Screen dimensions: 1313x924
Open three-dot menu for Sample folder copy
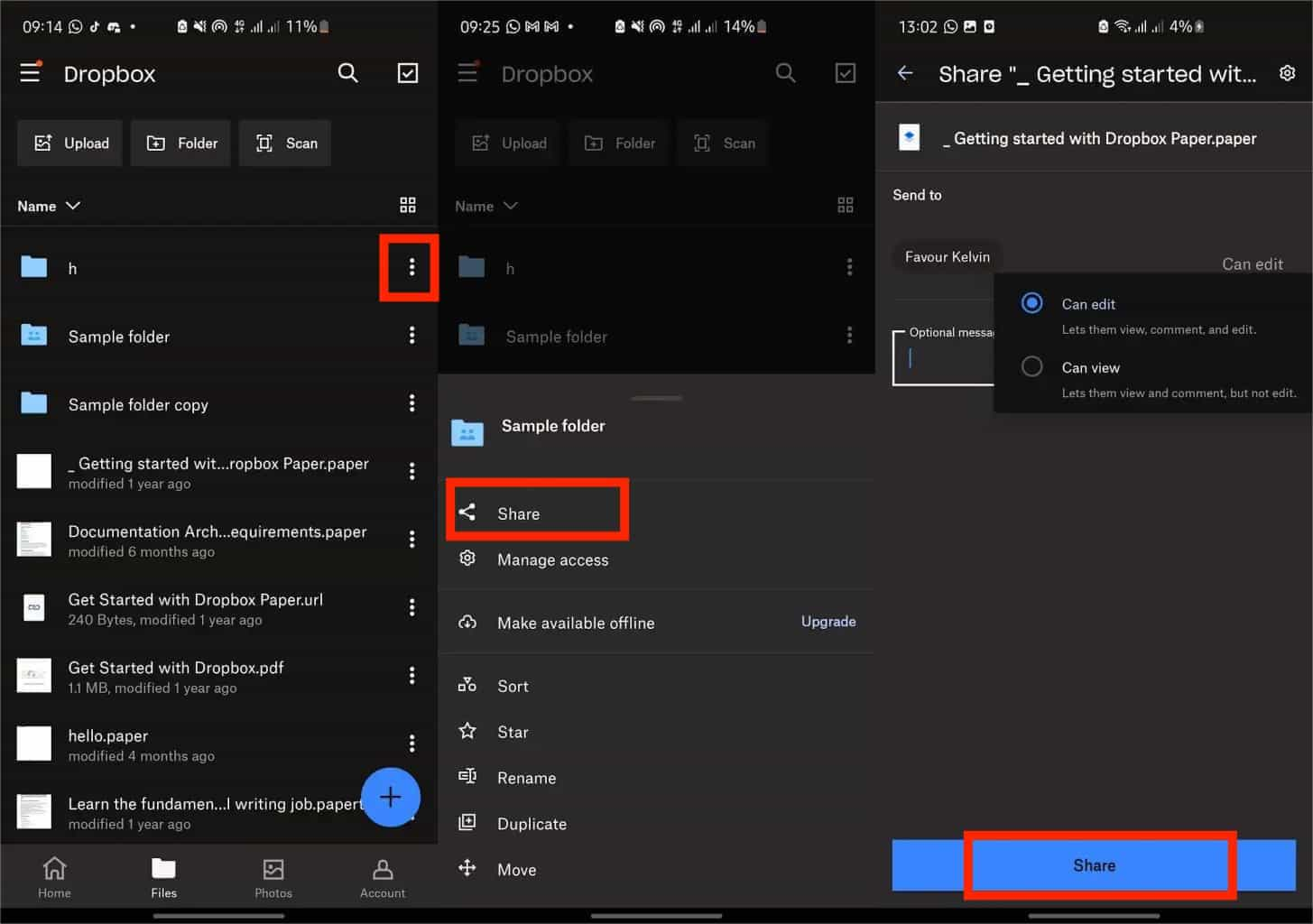pos(411,402)
